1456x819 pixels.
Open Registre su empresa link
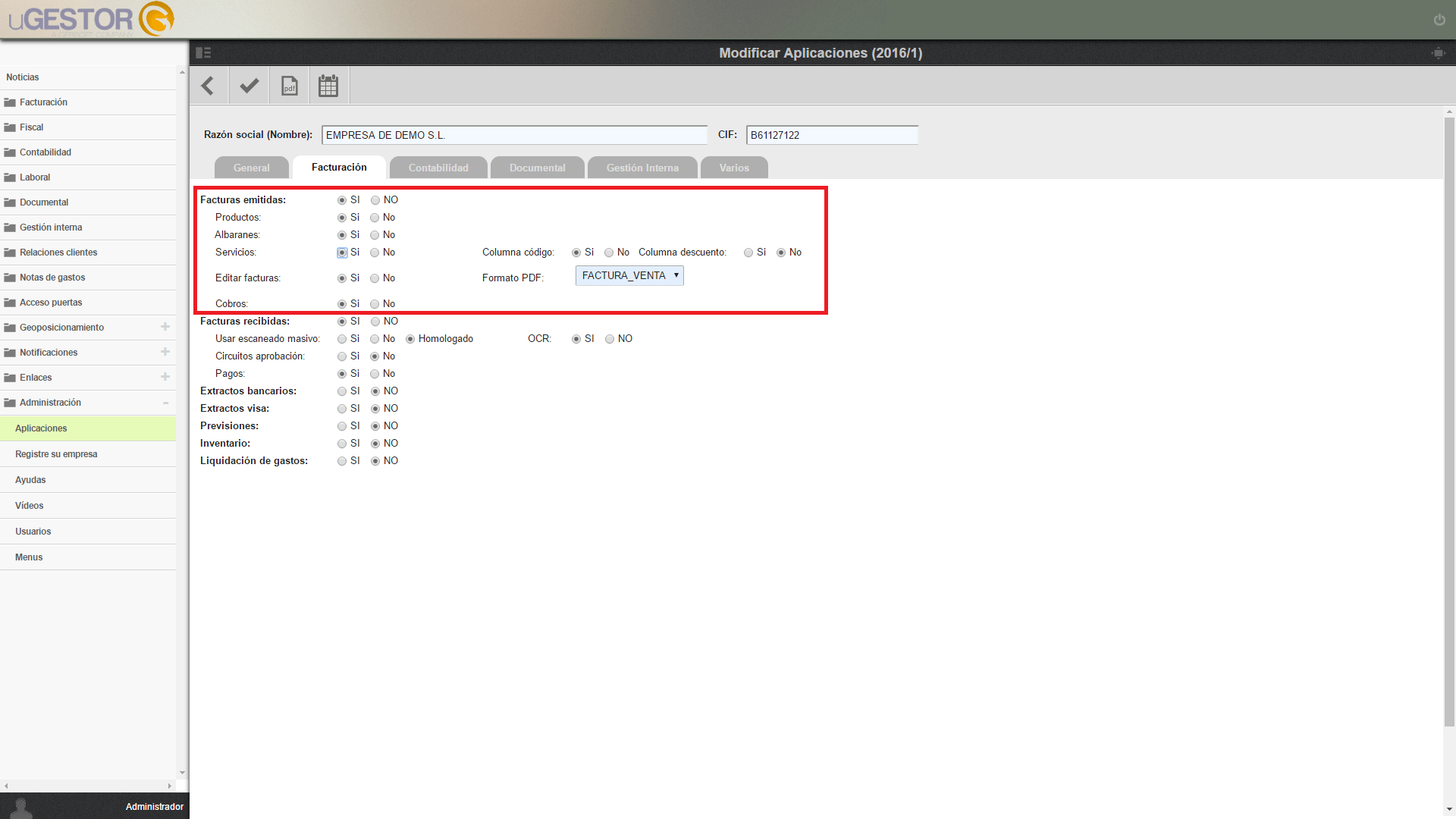click(x=88, y=454)
